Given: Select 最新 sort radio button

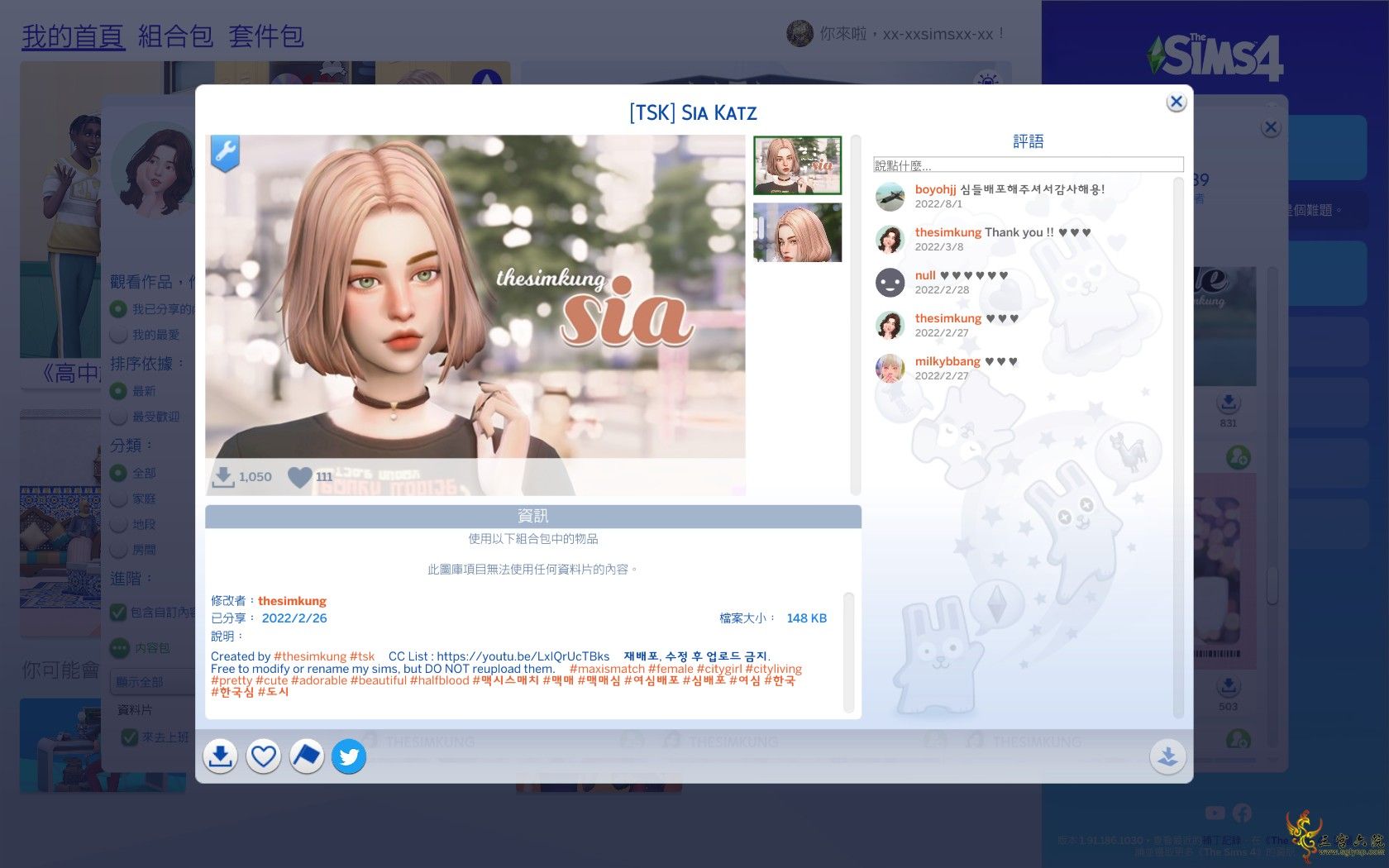Looking at the screenshot, I should 119,391.
